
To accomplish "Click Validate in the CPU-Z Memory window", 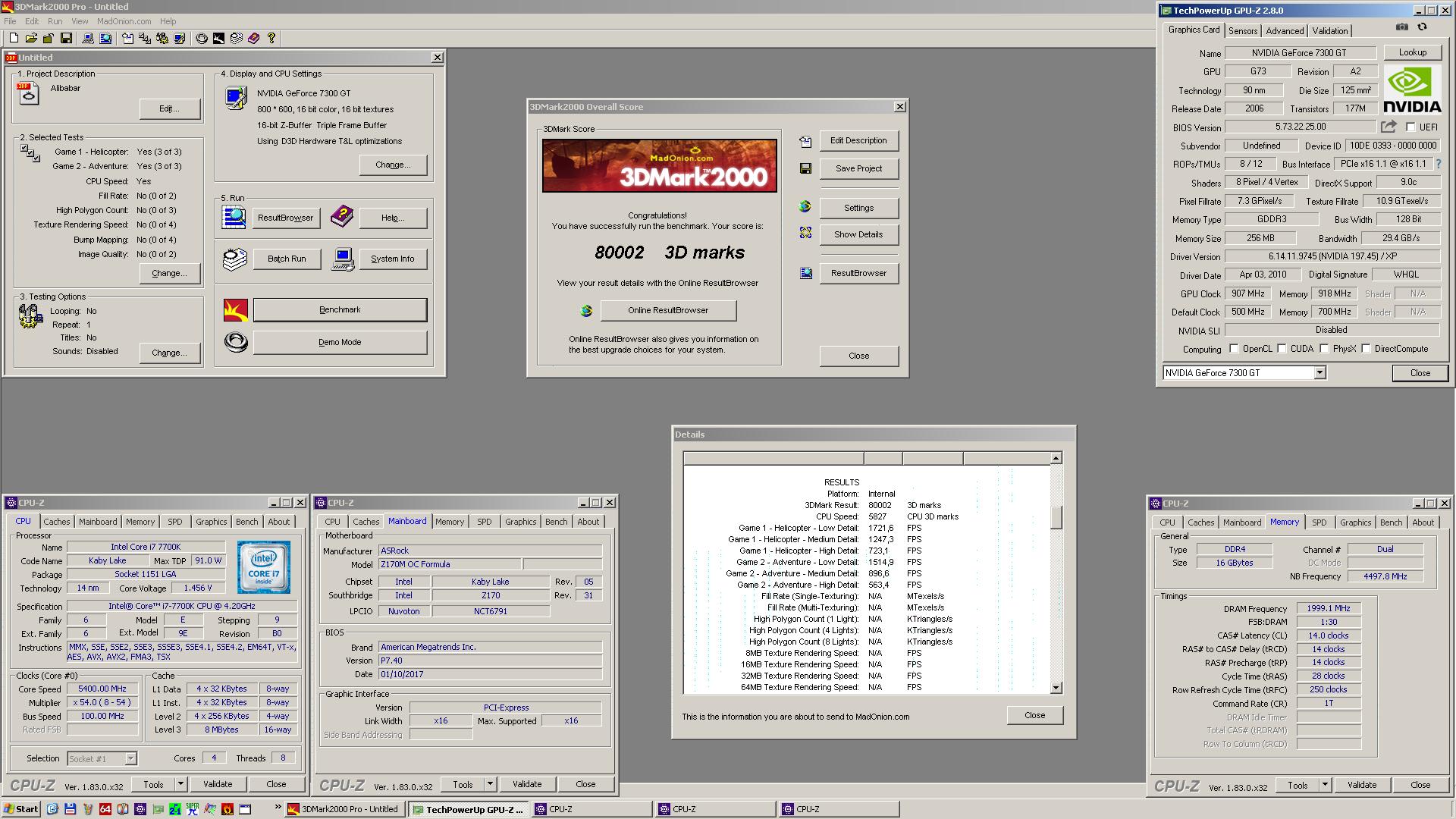I will (x=1361, y=785).
